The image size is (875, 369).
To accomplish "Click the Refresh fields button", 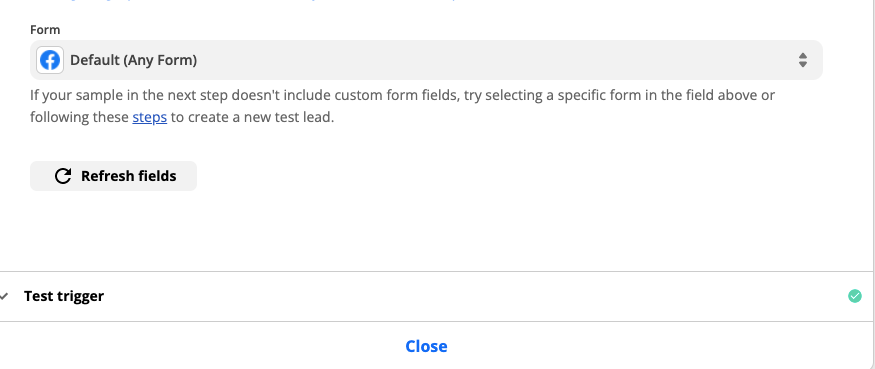I will [x=113, y=176].
